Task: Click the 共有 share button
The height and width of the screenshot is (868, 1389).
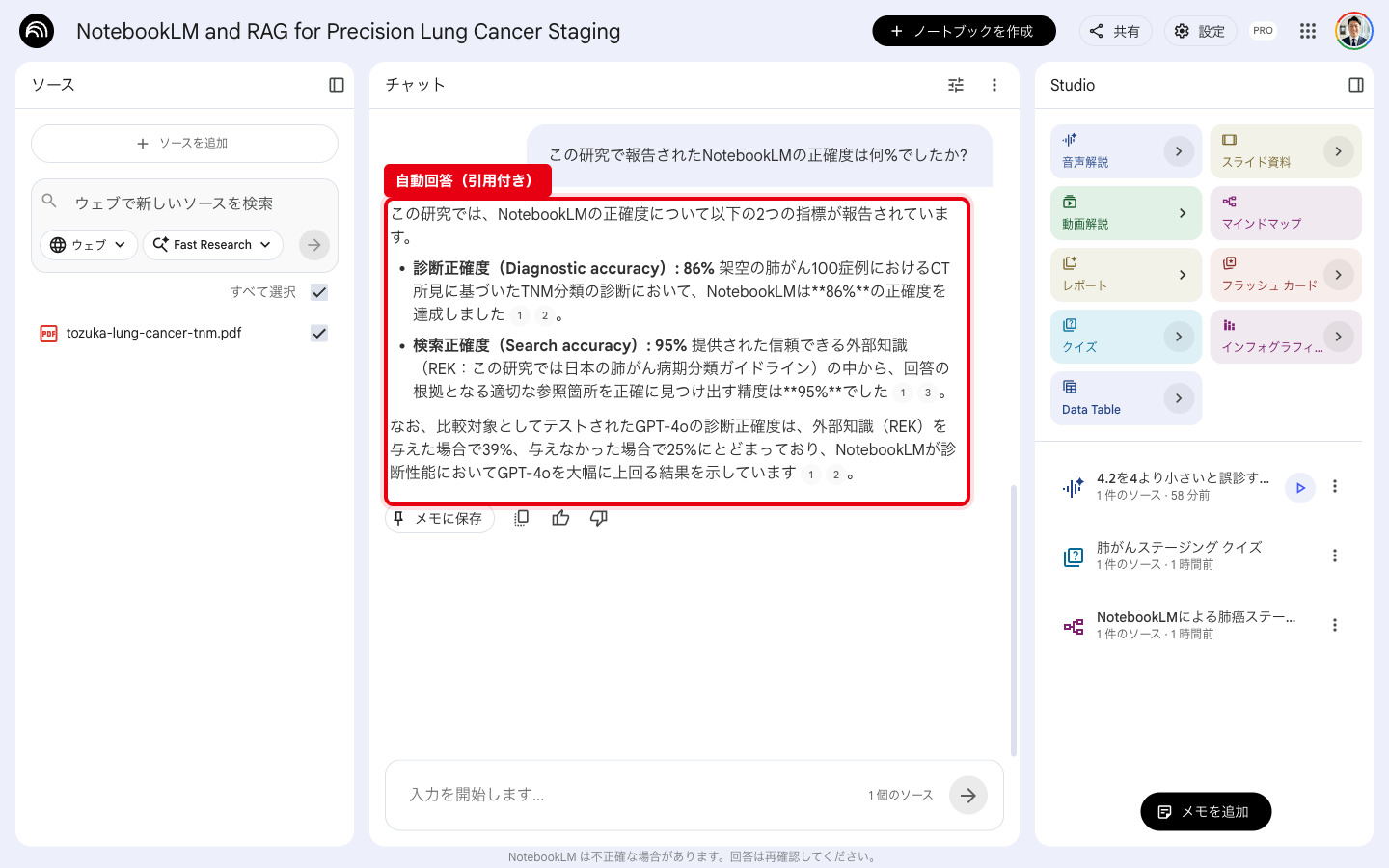Action: click(1116, 31)
